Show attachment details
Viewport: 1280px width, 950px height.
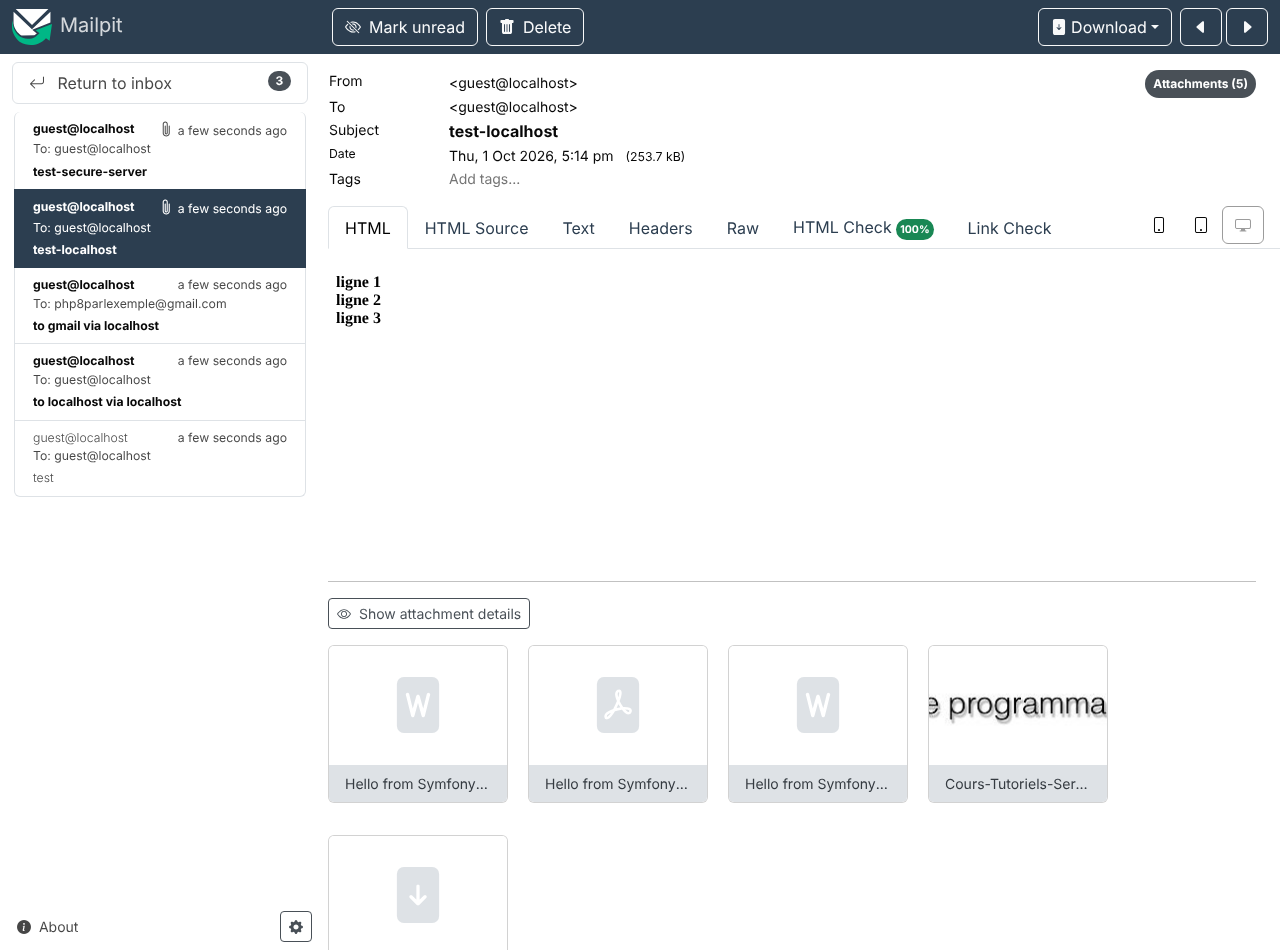[429, 614]
